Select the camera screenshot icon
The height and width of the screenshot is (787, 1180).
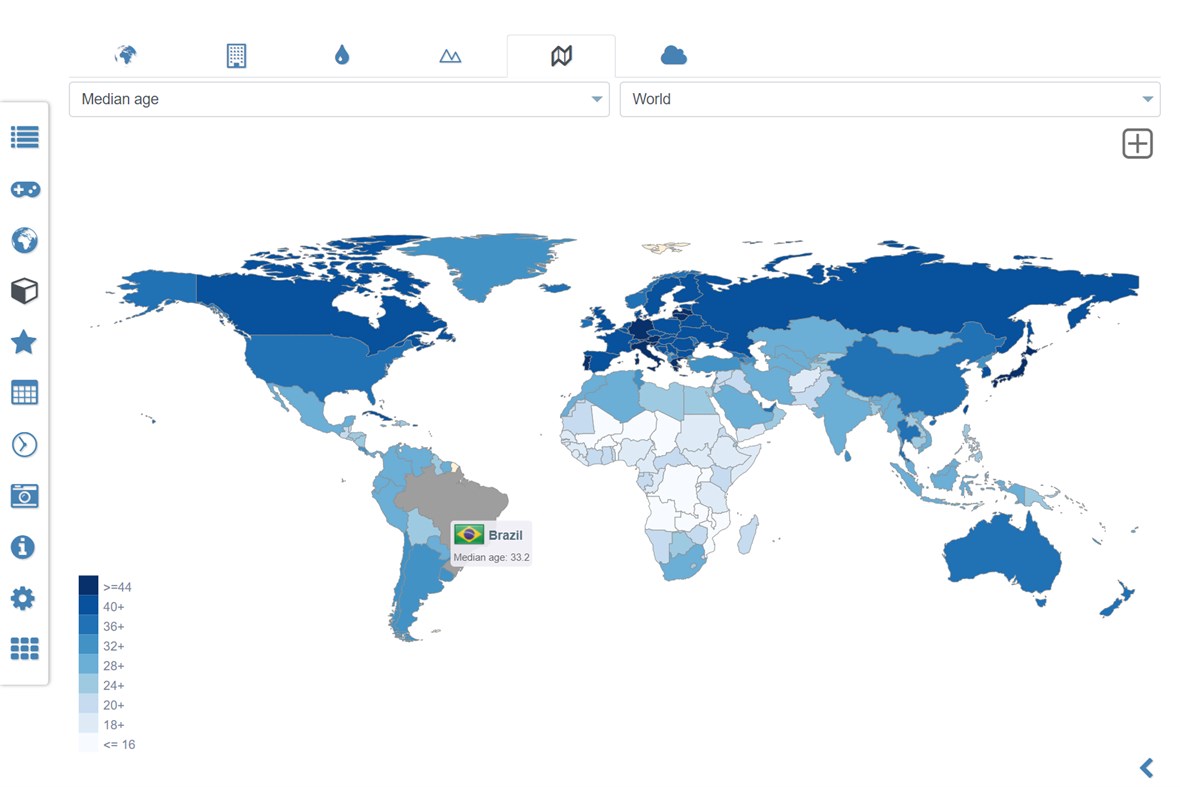24,494
